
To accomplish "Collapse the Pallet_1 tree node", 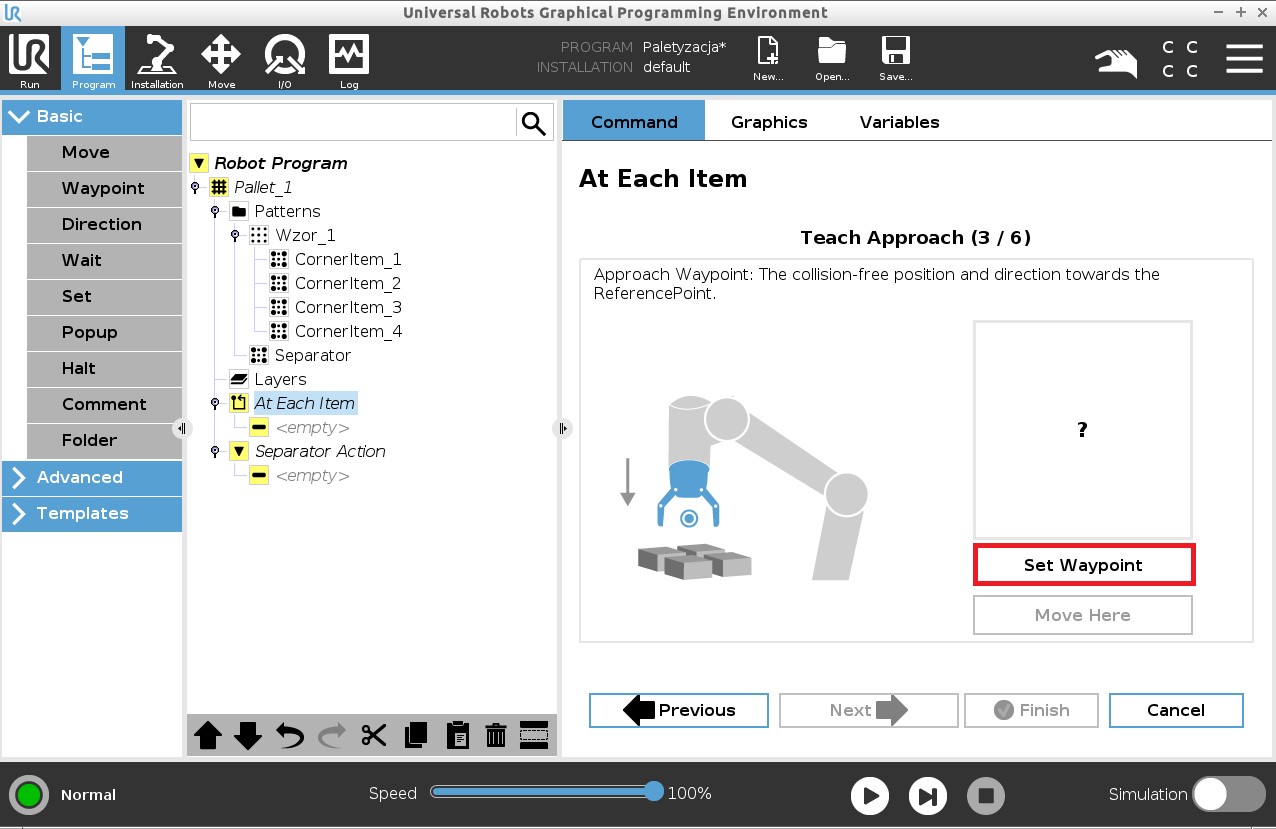I will pyautogui.click(x=195, y=187).
